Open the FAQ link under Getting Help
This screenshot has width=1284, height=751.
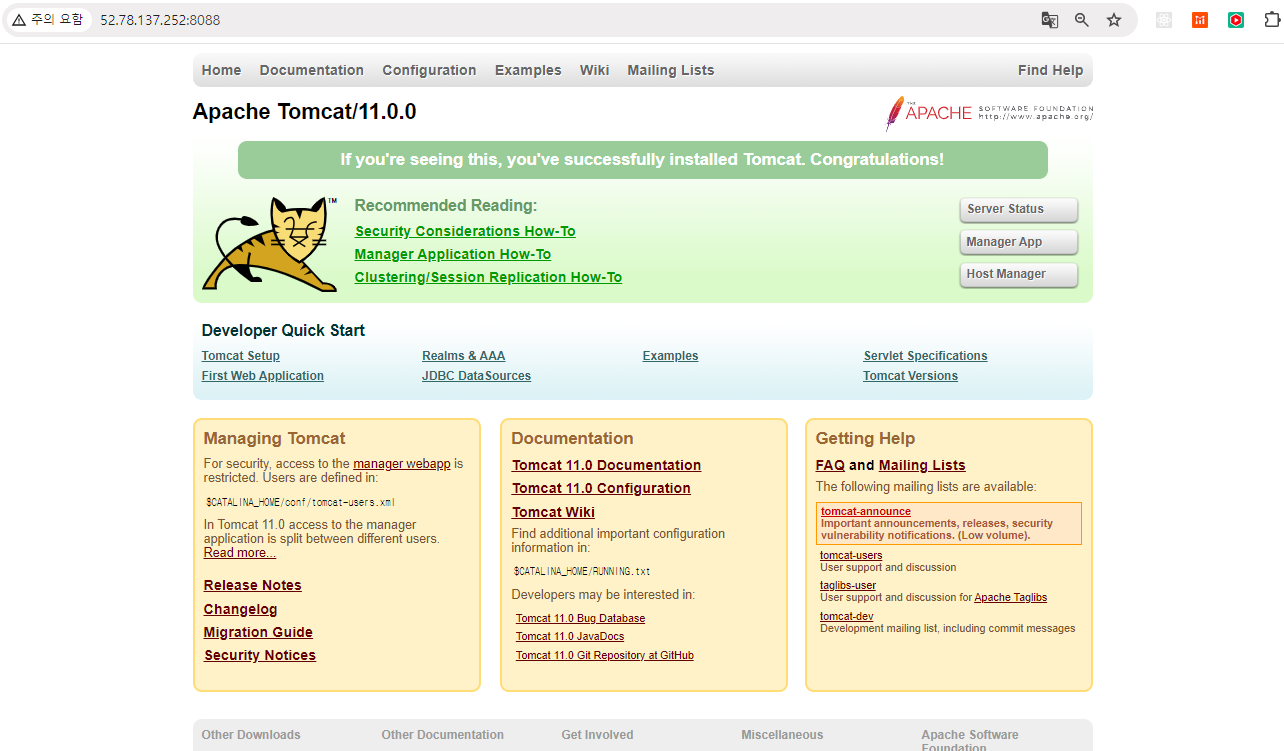(830, 465)
